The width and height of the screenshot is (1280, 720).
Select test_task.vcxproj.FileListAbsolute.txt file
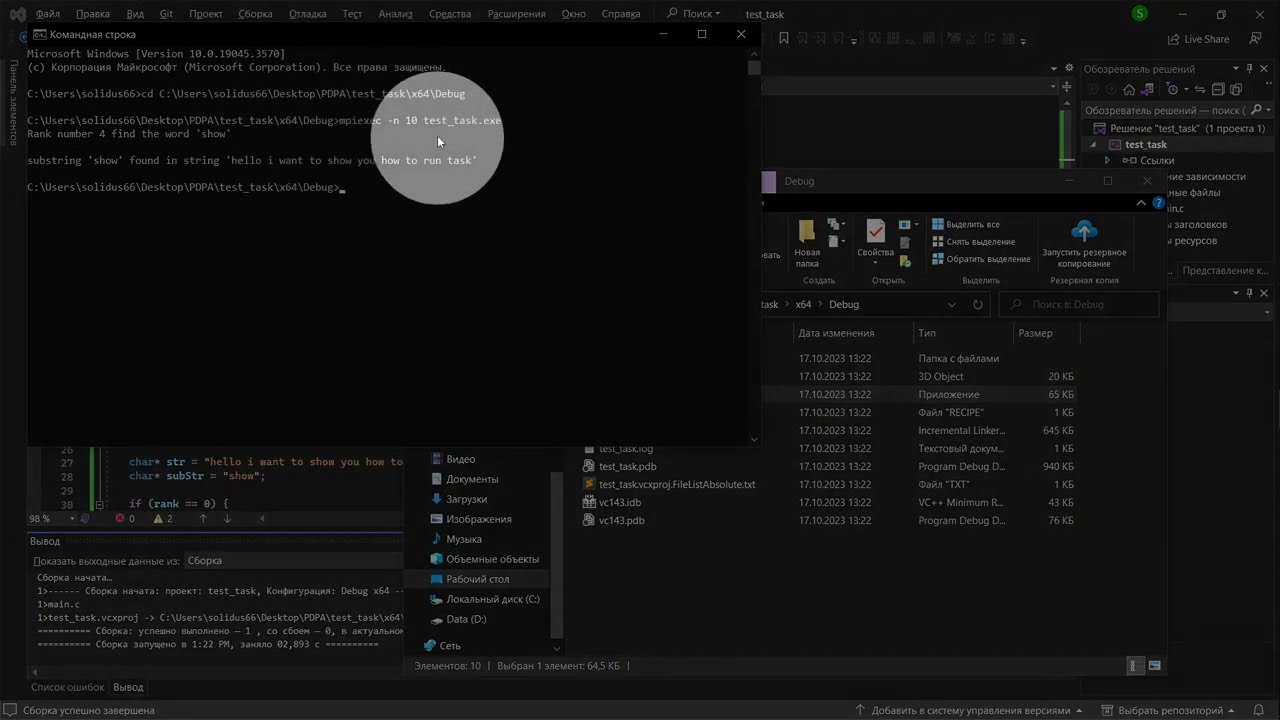(x=677, y=485)
